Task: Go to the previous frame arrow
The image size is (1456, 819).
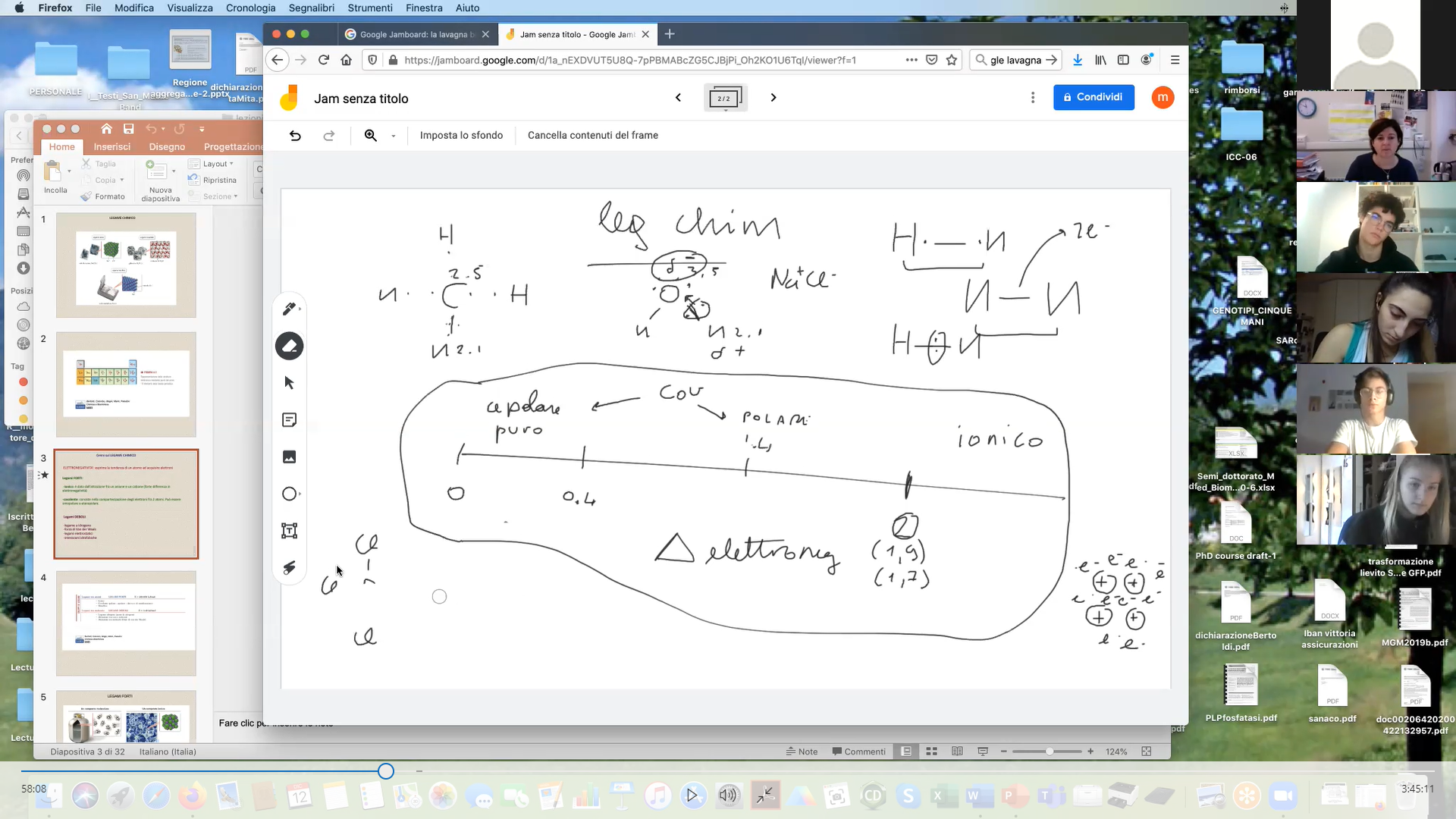Action: [678, 98]
